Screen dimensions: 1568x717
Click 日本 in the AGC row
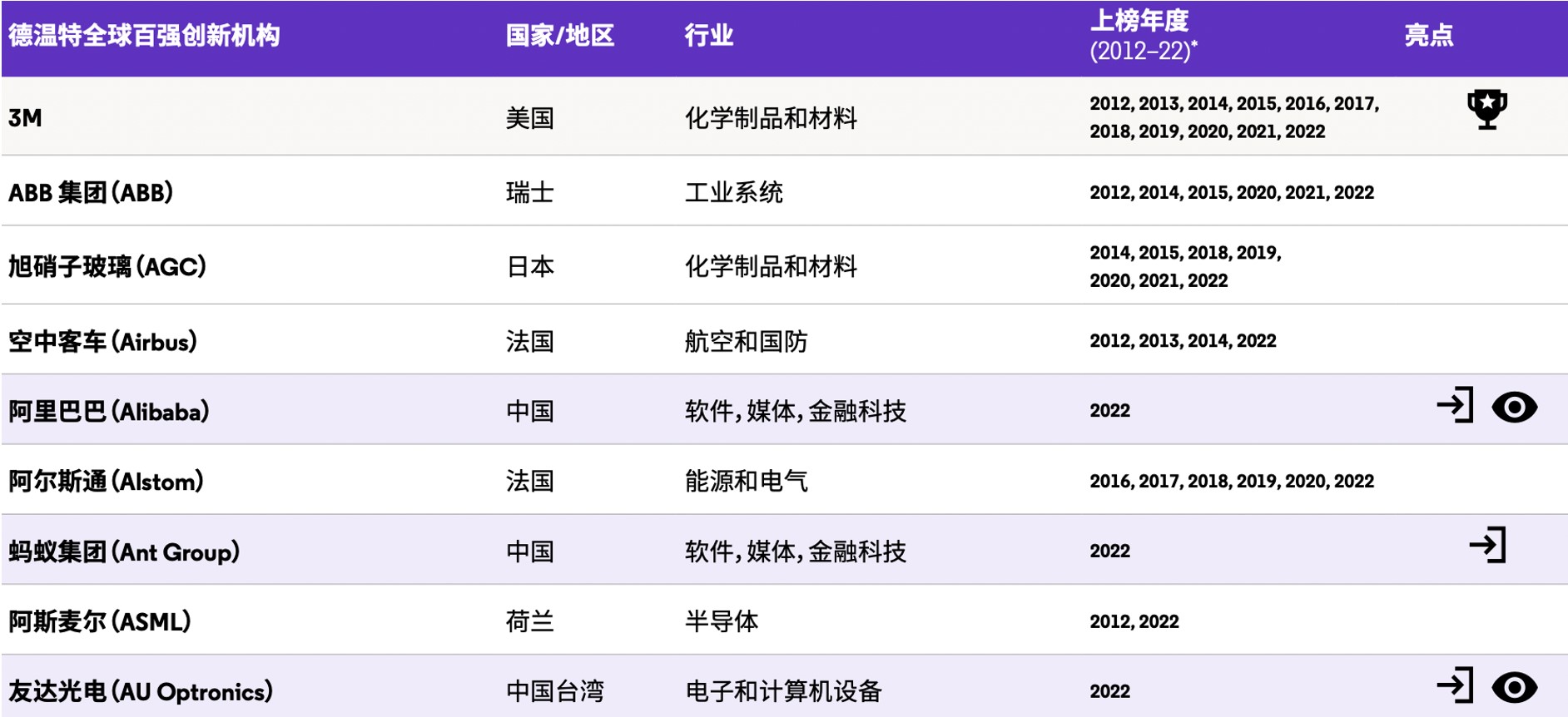click(530, 267)
